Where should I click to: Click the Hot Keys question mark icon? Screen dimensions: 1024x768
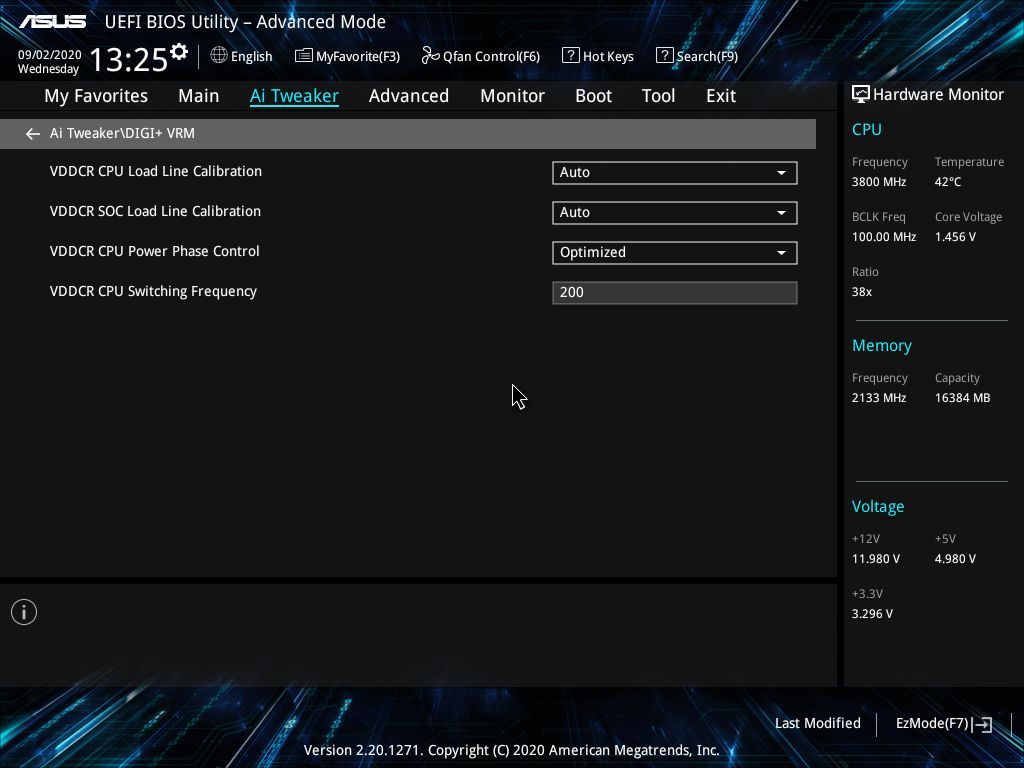click(x=570, y=56)
